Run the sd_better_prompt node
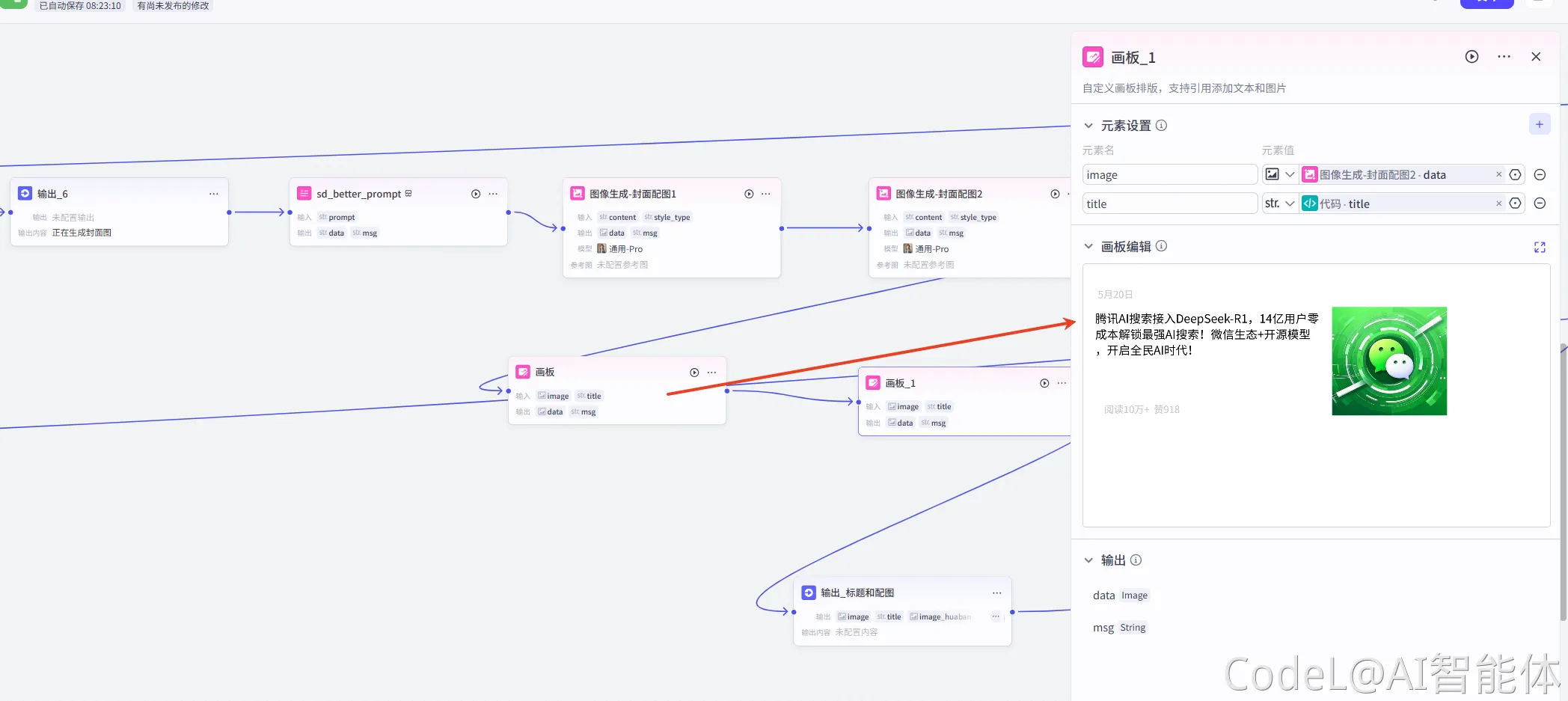The height and width of the screenshot is (701, 1568). point(476,194)
